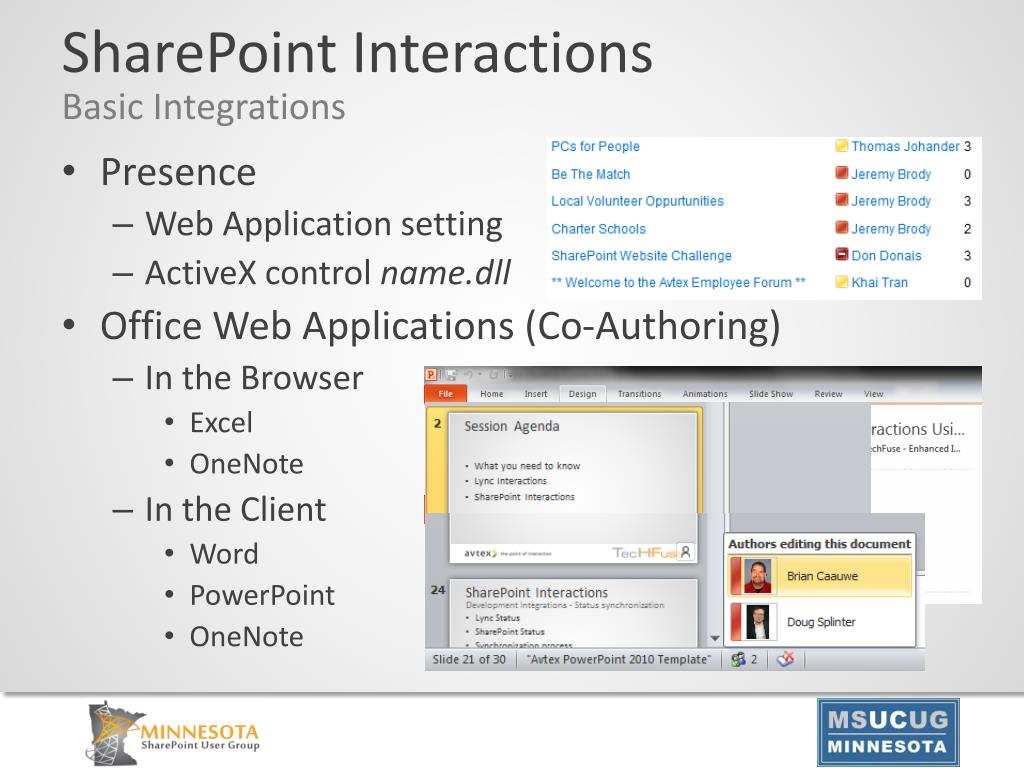Select the Session Agenda slide 2 thumbnail
Viewport: 1024px width, 768px height.
pos(573,488)
